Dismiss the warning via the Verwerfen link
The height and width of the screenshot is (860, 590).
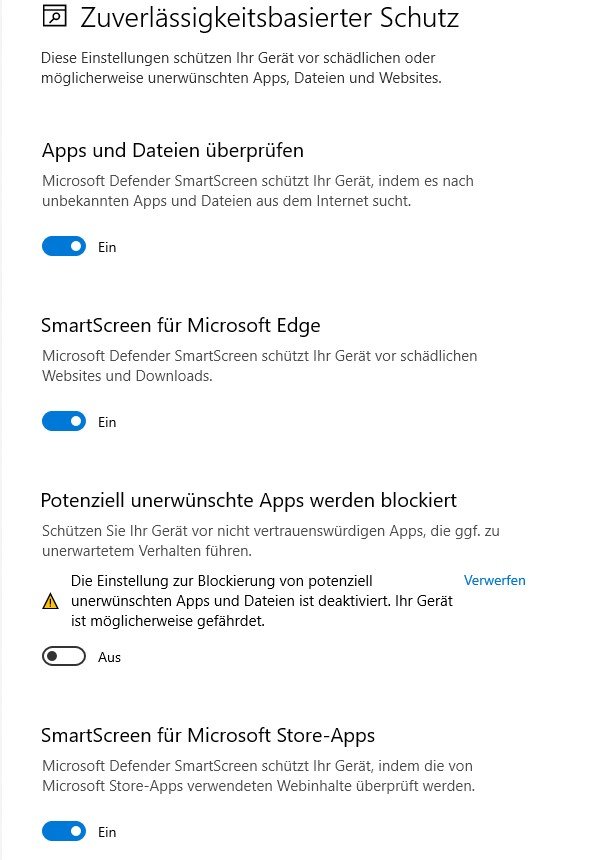pos(494,580)
